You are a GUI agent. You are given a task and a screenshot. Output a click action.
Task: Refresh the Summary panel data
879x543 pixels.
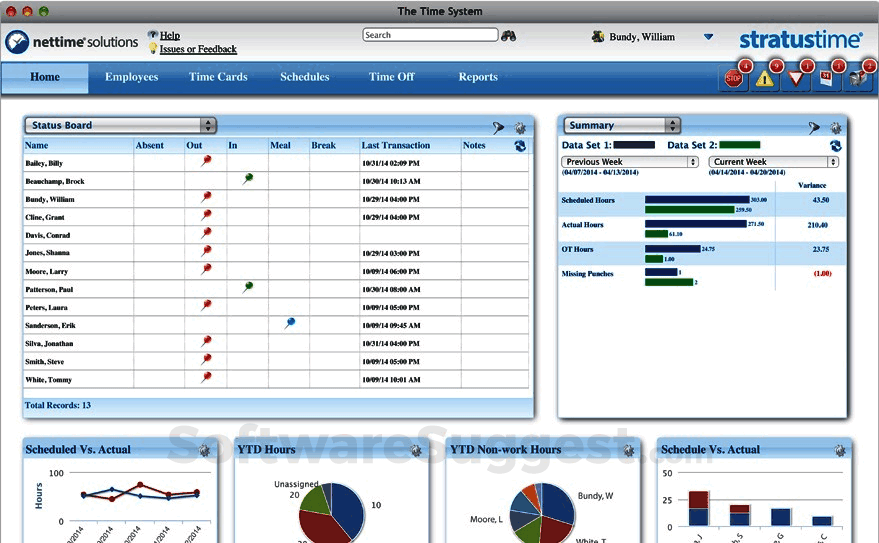[836, 146]
